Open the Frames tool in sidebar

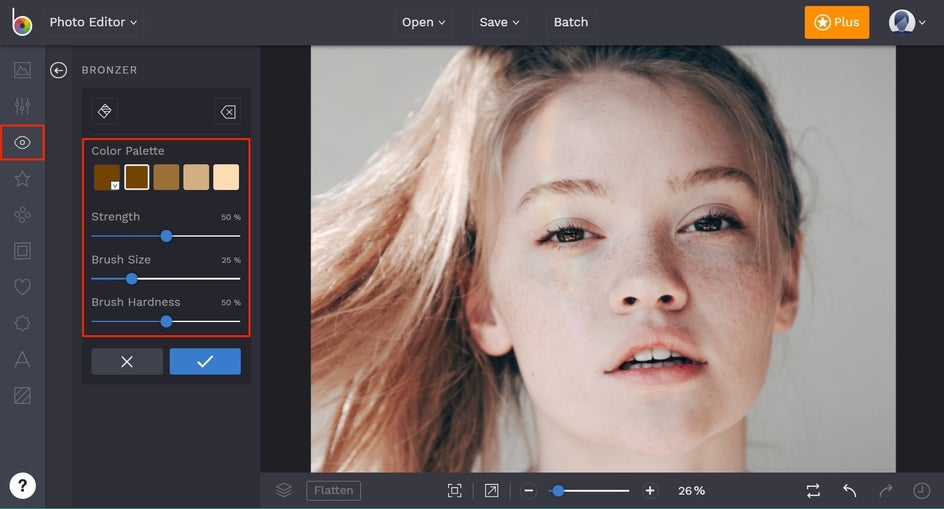click(22, 251)
